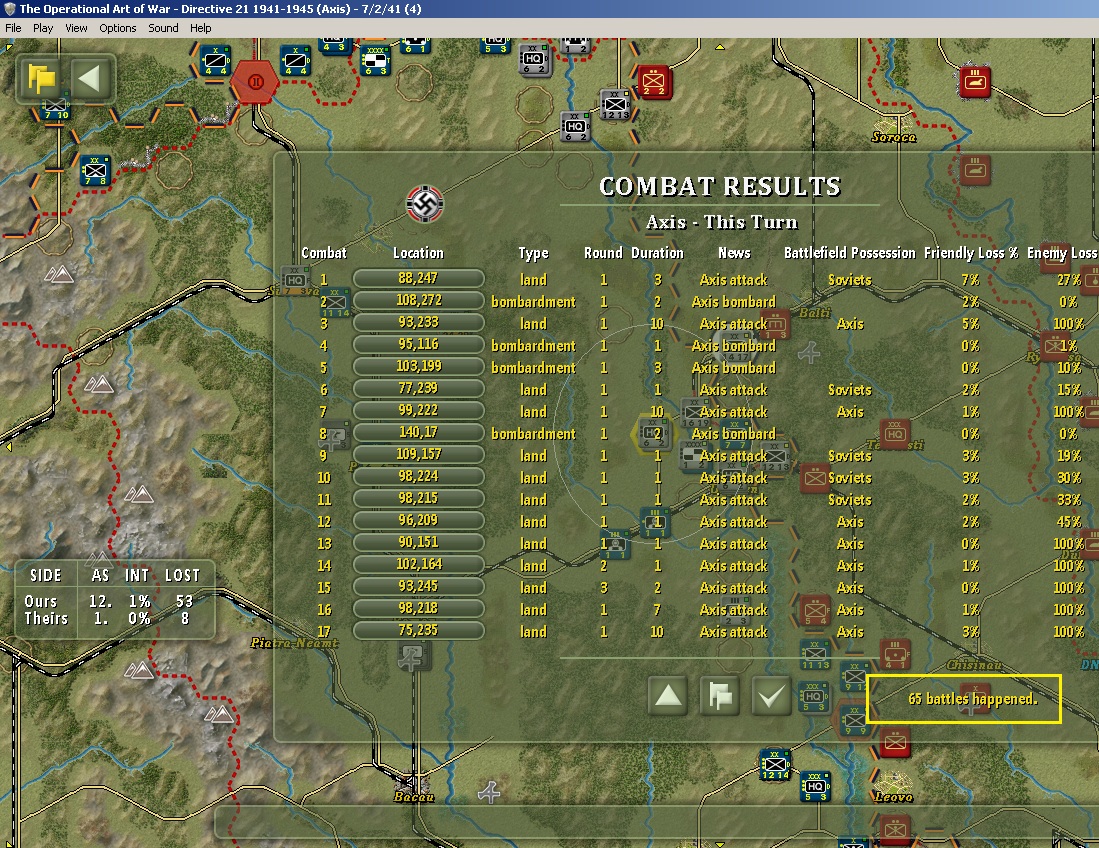Click the Soroca city label
The width and height of the screenshot is (1099, 848).
(894, 137)
